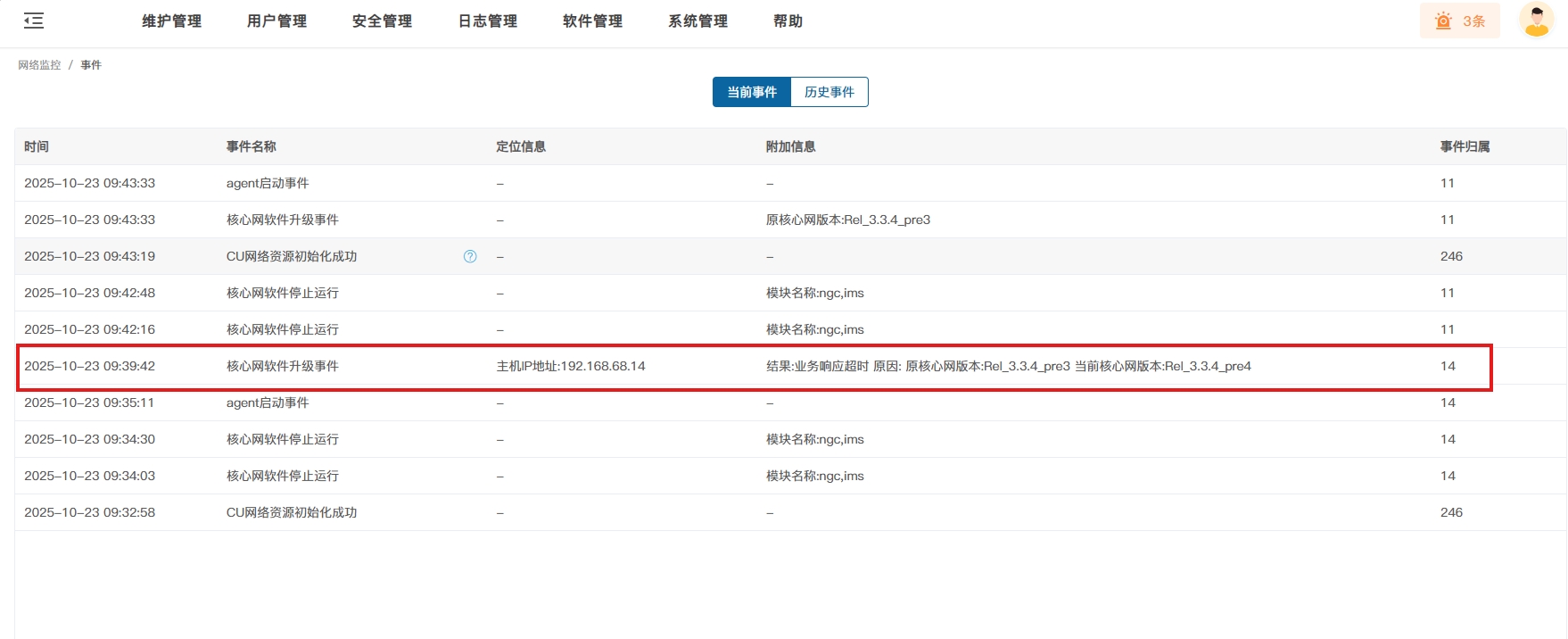Open the 日志管理 menu
The image size is (1568, 639).
click(x=487, y=21)
